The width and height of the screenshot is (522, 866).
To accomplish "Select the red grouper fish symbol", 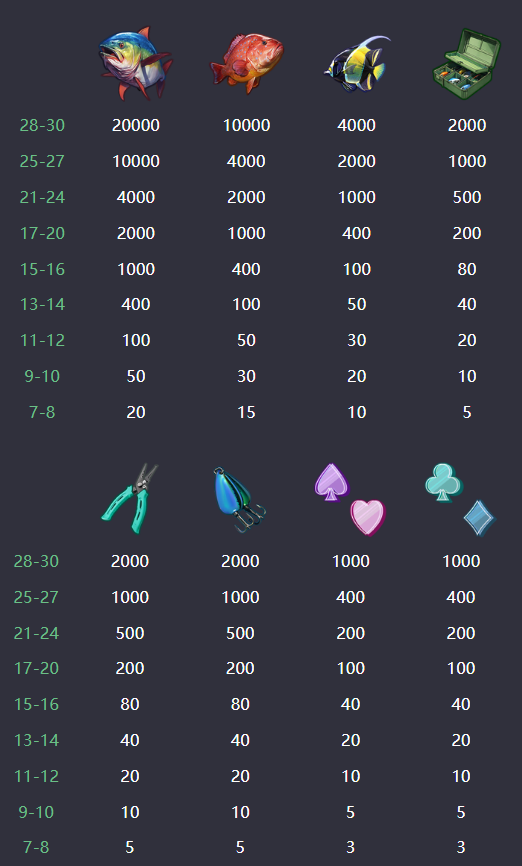I will coord(246,62).
